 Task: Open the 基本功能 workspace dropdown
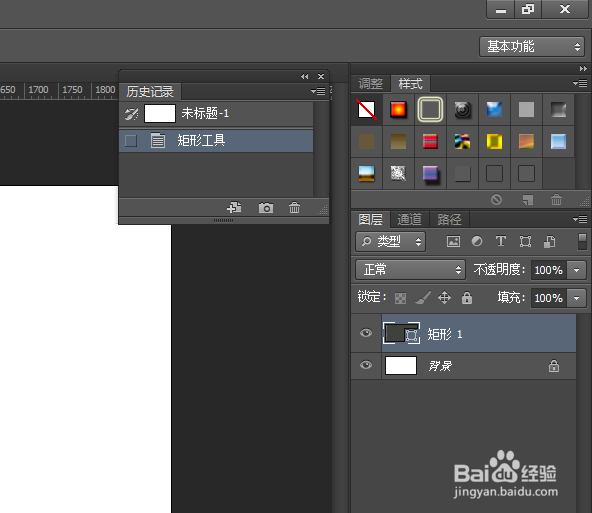[532, 47]
